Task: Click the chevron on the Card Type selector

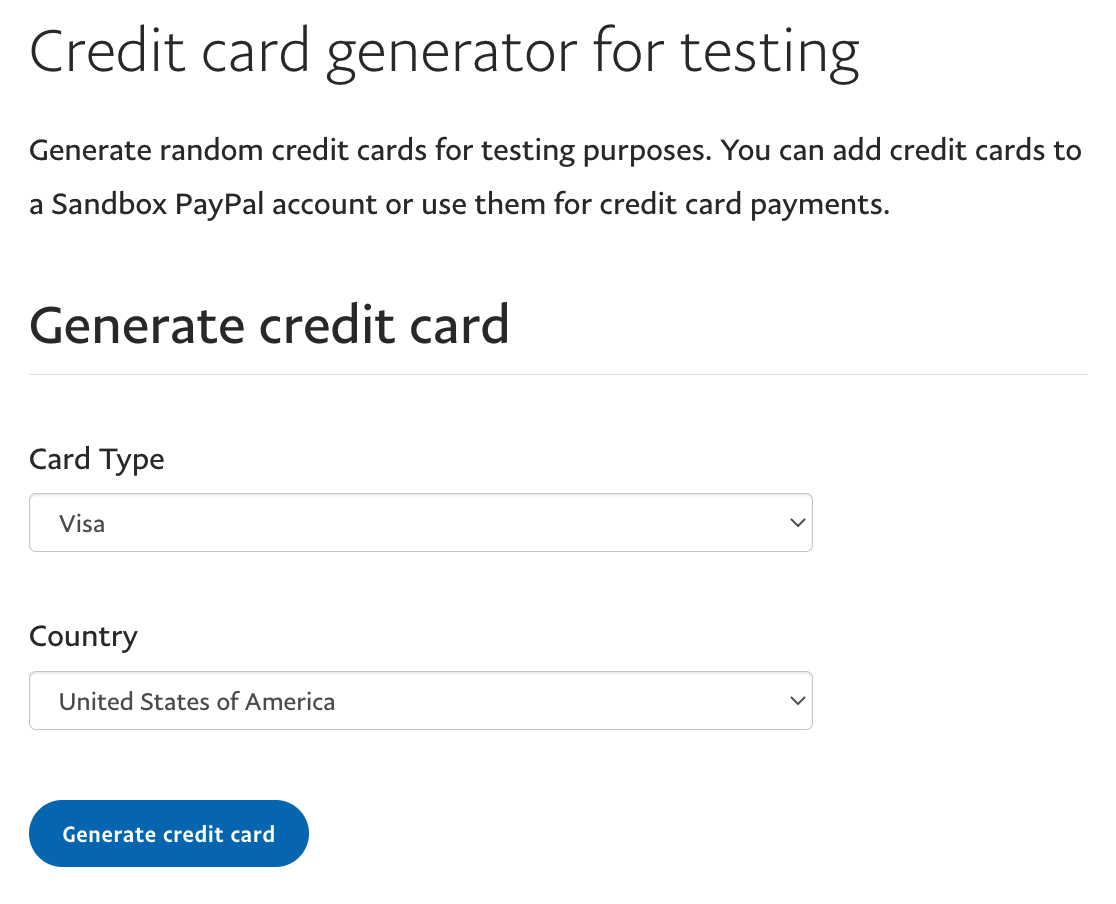Action: click(x=797, y=522)
